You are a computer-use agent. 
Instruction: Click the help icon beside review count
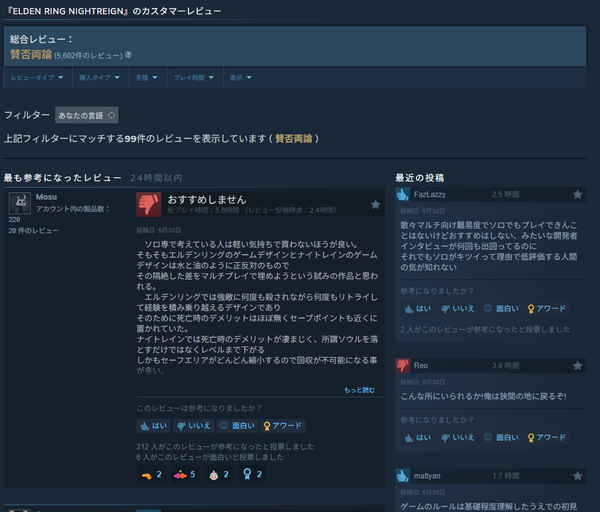coord(129,55)
